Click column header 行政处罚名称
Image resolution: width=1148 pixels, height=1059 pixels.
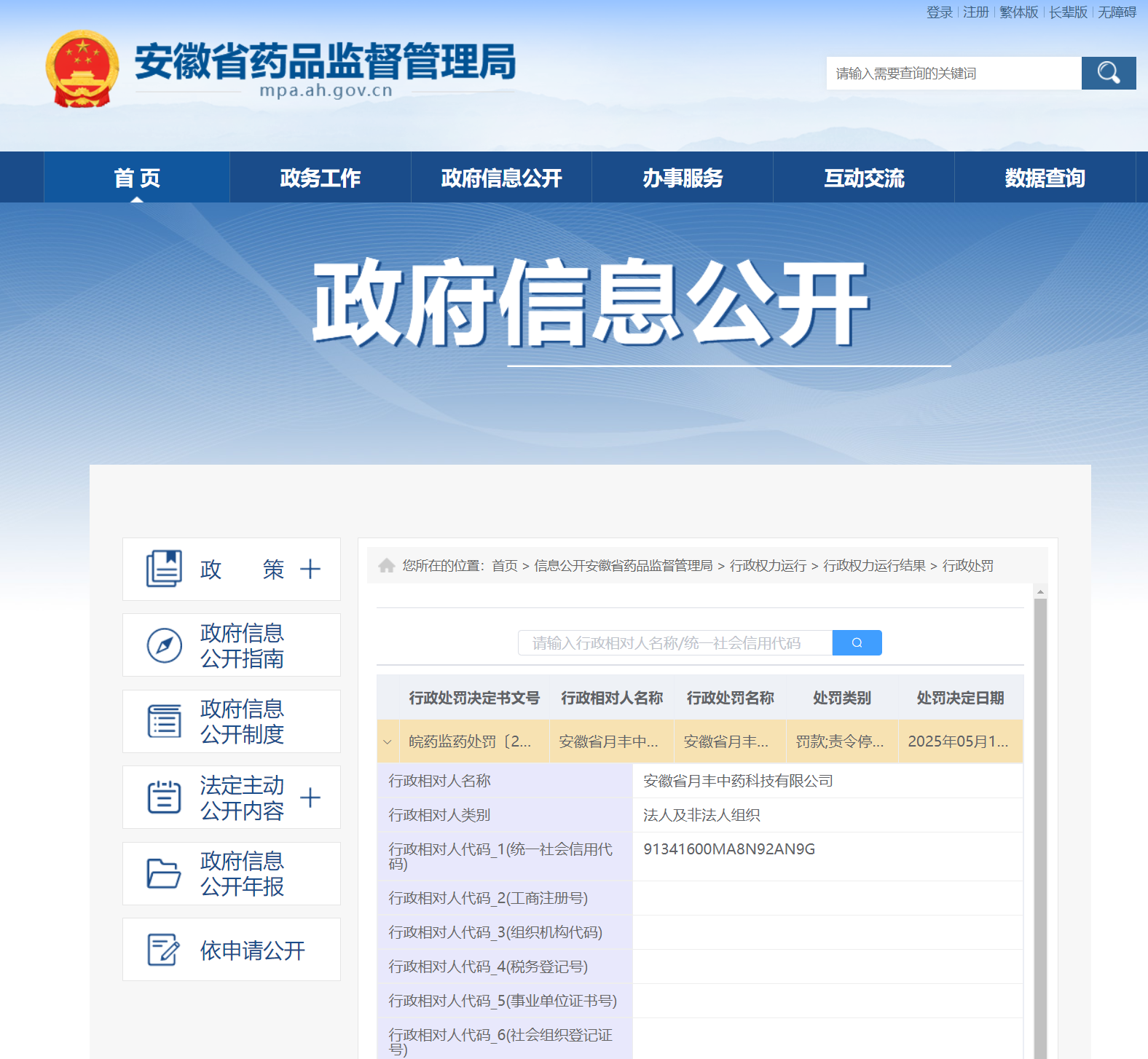point(730,698)
